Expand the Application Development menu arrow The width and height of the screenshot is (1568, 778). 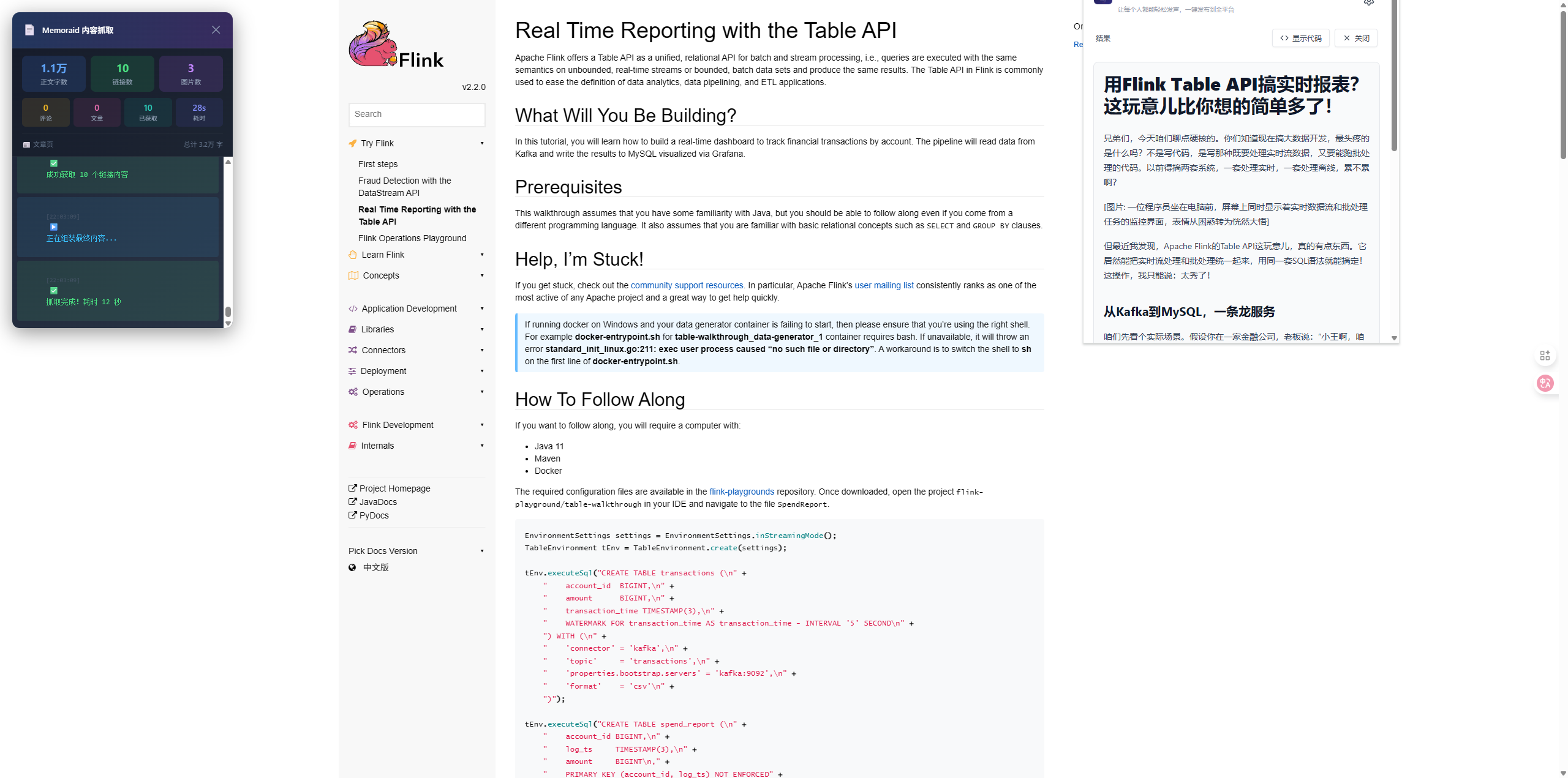click(482, 309)
